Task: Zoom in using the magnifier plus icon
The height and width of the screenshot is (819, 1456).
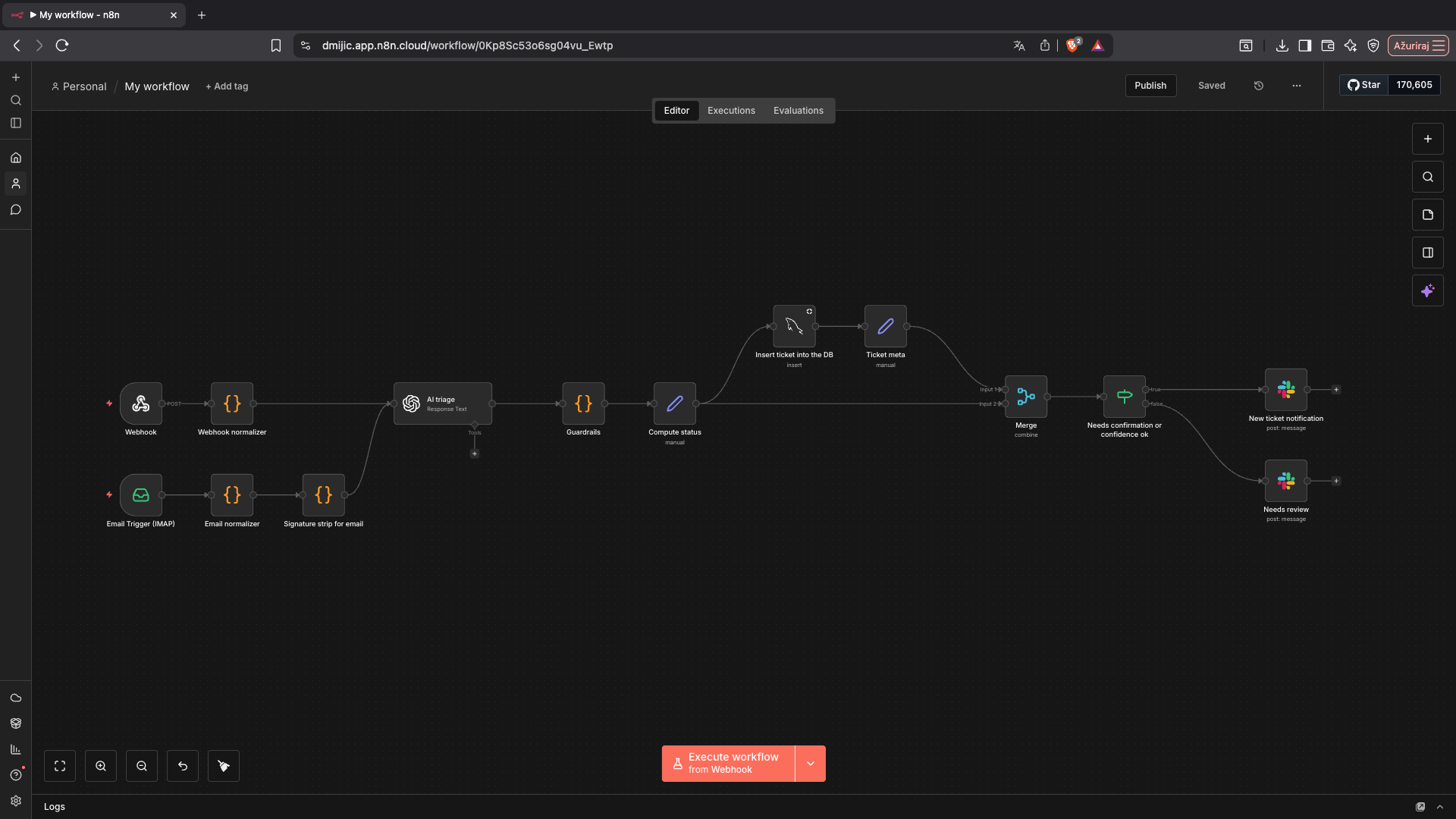Action: click(x=101, y=766)
